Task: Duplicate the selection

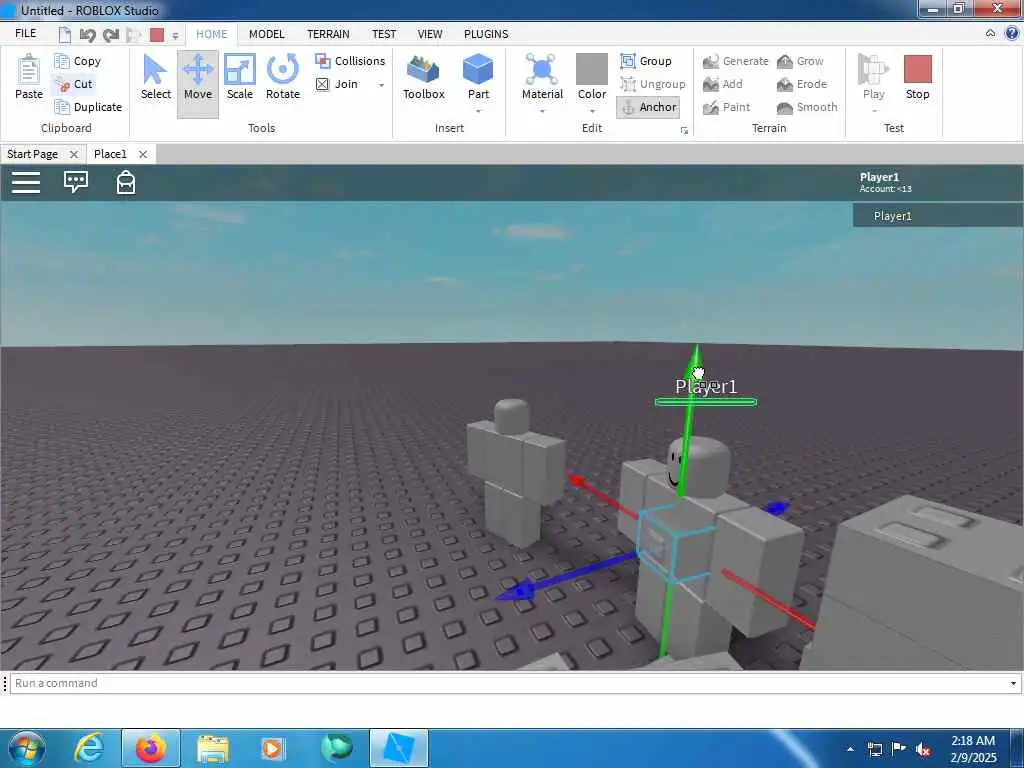Action: pos(89,107)
